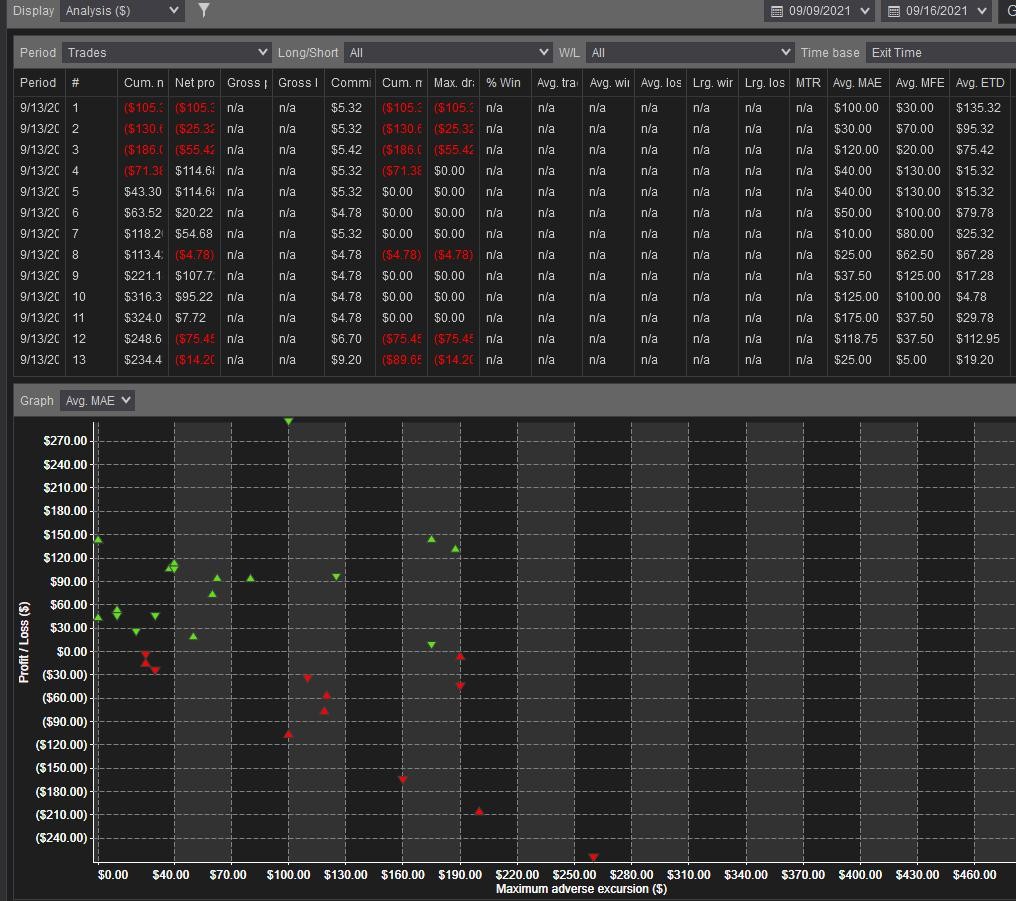Select trade row number 10
The width and height of the screenshot is (1016, 901).
514,297
